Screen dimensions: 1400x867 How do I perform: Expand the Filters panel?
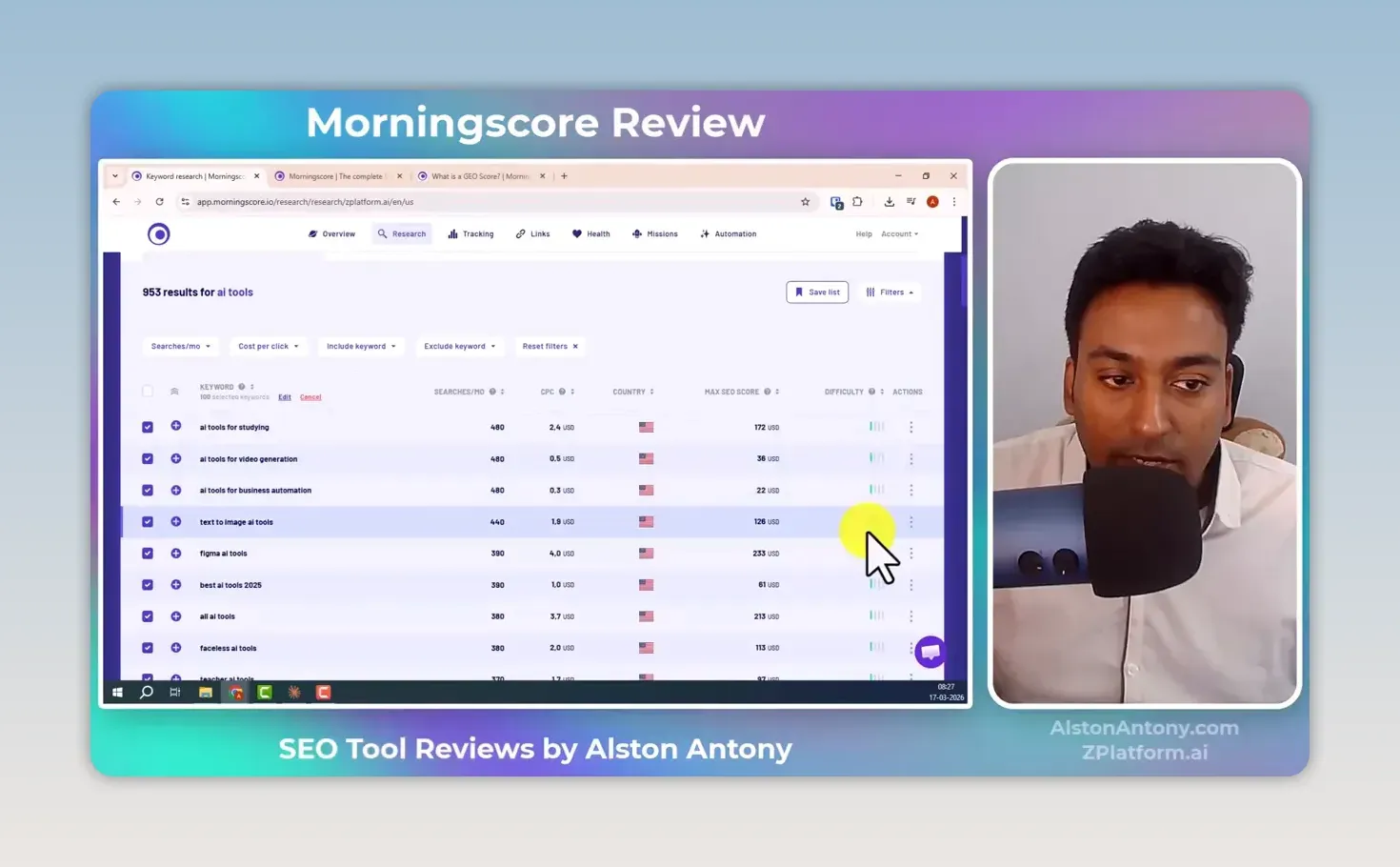click(890, 292)
